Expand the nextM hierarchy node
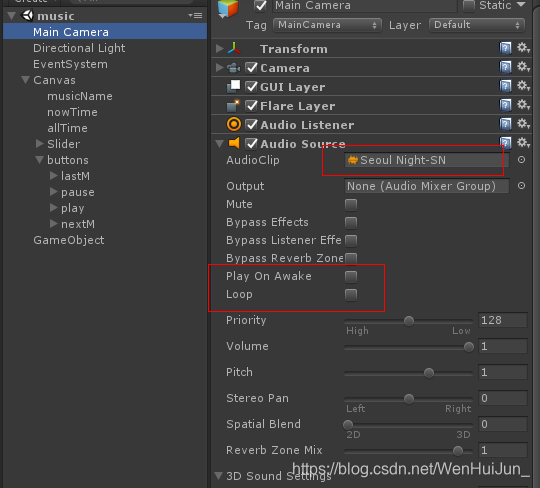The width and height of the screenshot is (540, 488). [x=53, y=224]
